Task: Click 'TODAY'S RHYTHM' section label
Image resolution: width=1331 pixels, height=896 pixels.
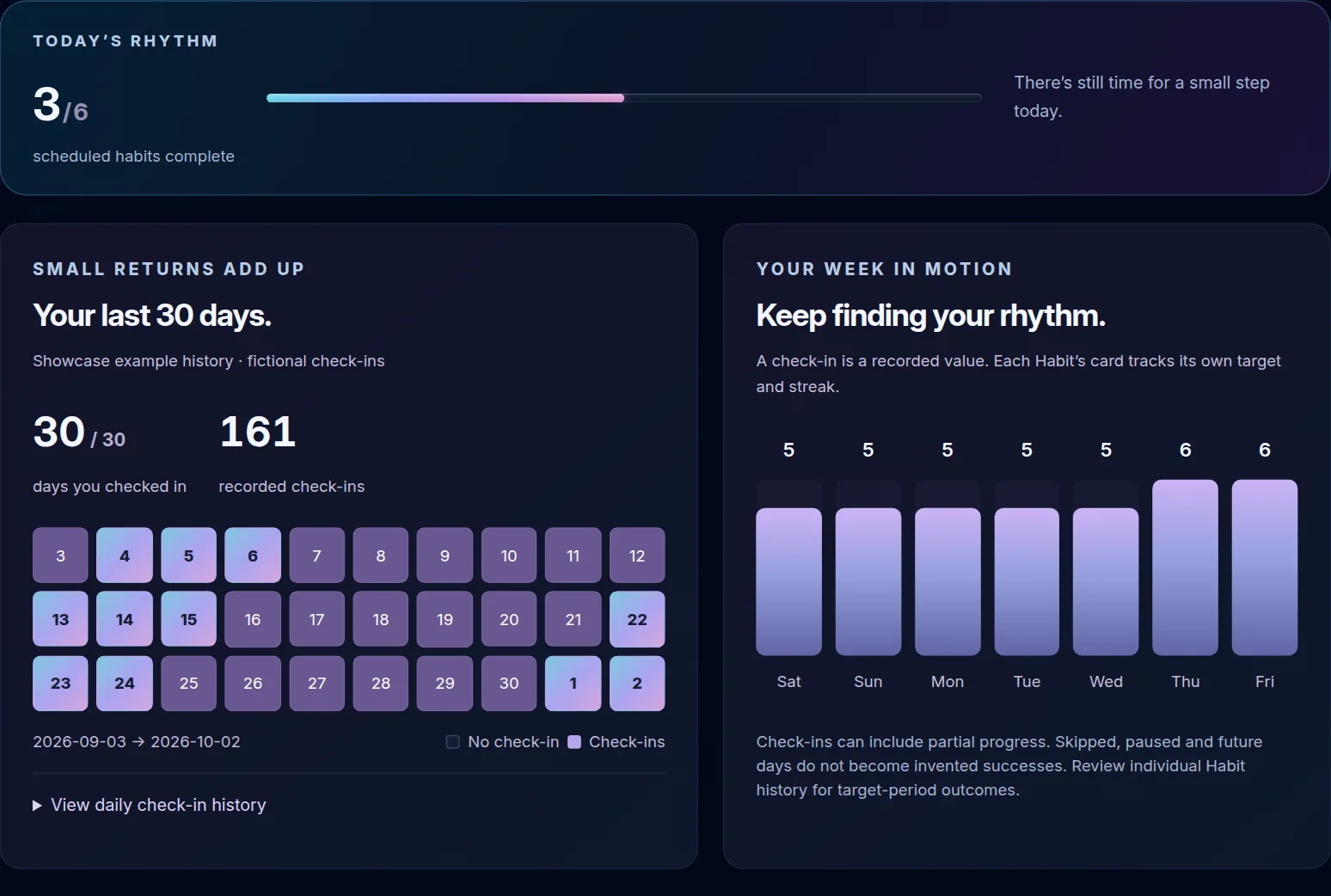Action: click(x=126, y=41)
